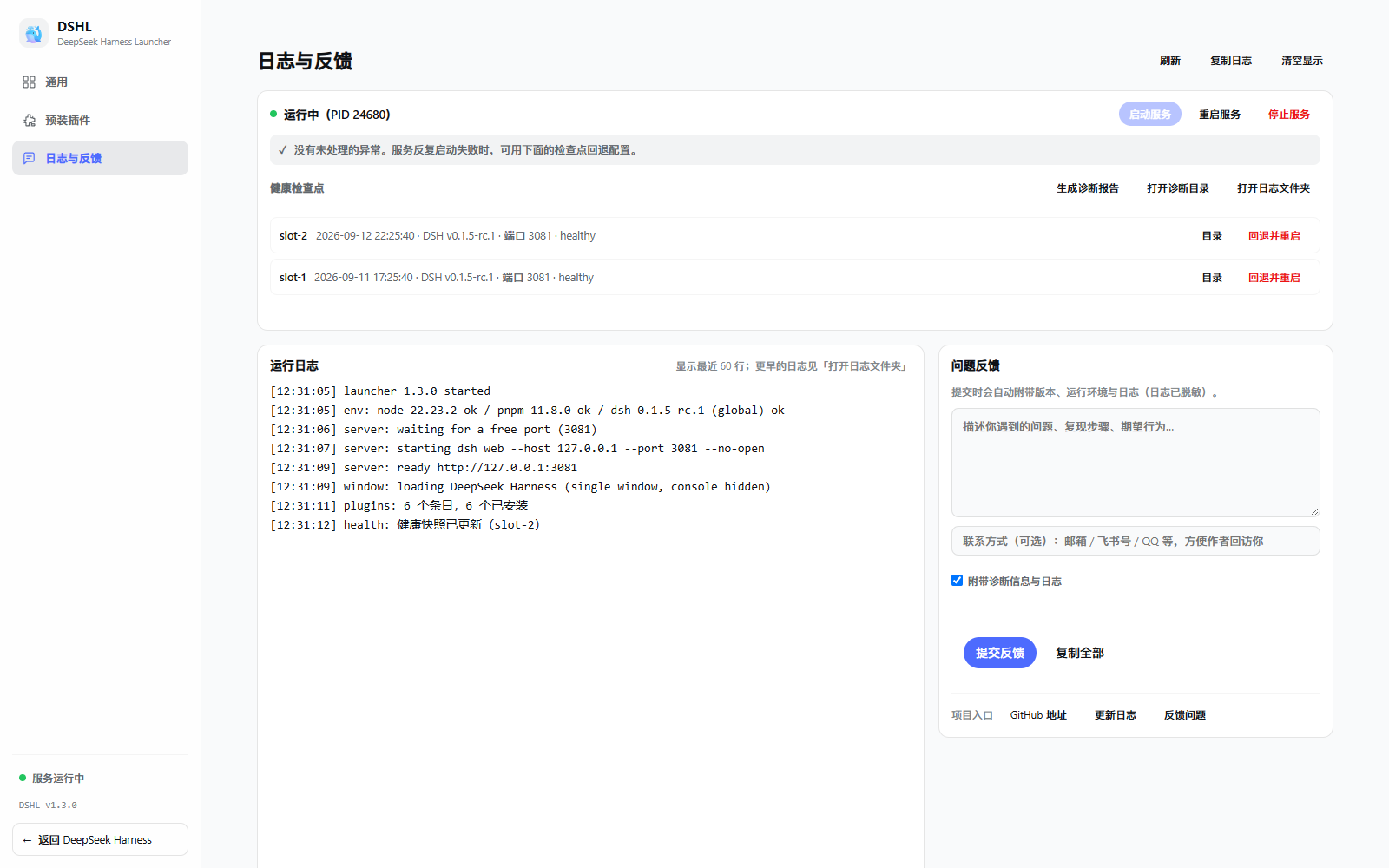Click the 启动服务 button
The width and height of the screenshot is (1389, 868).
click(1150, 115)
